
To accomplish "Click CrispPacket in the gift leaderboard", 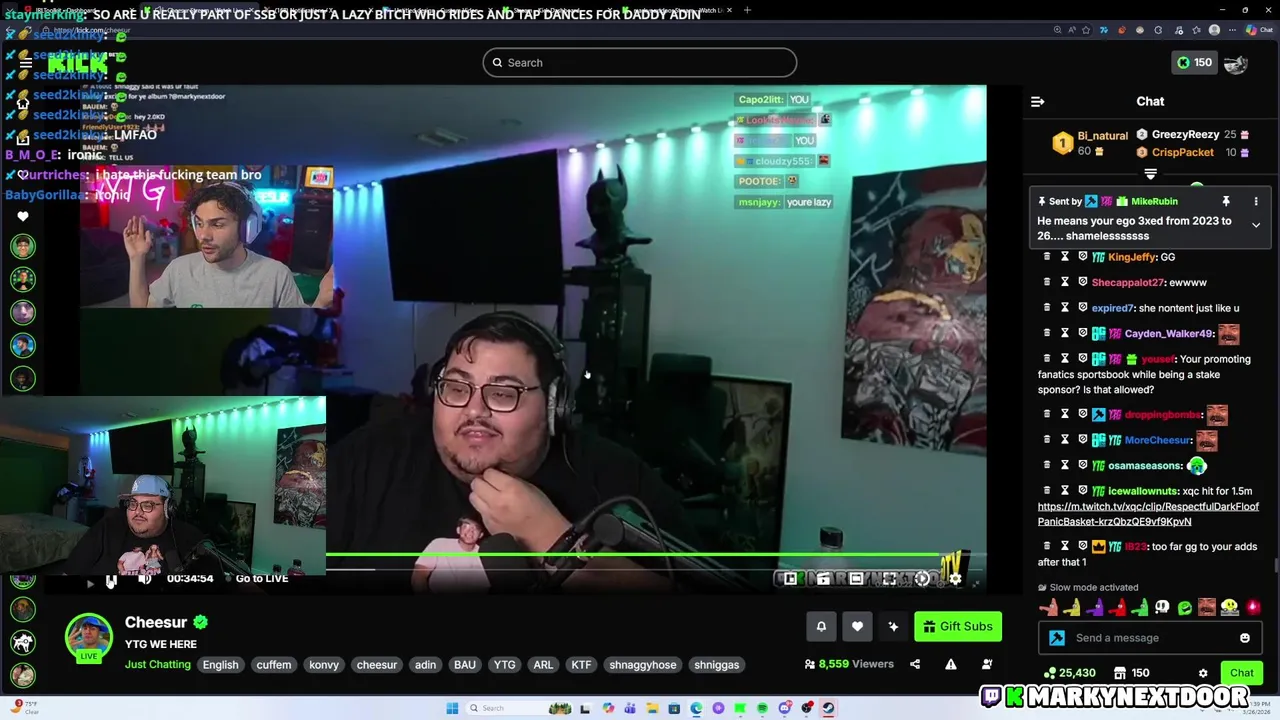I will pyautogui.click(x=1182, y=152).
